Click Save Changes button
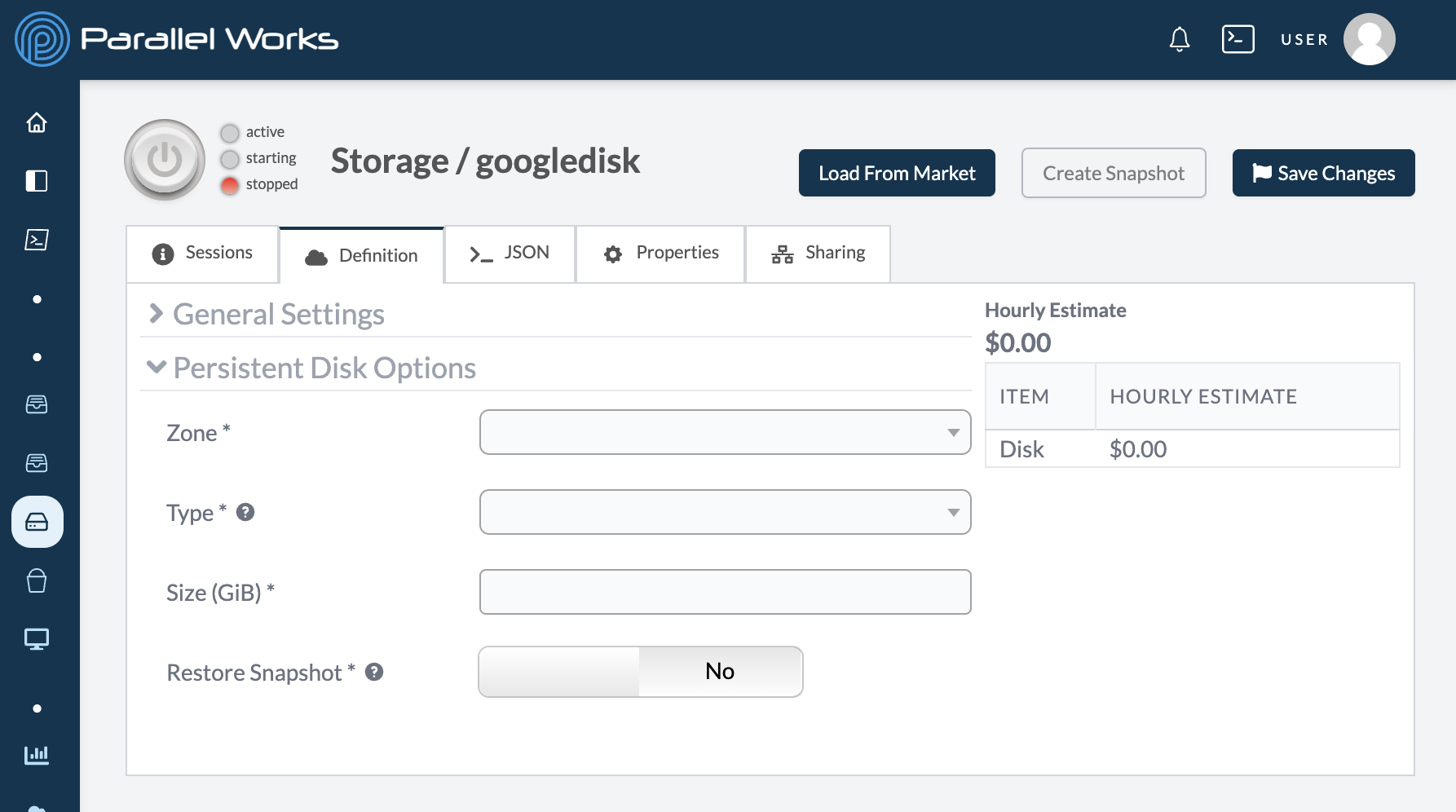Screen dimensions: 1456x812 pos(1324,173)
